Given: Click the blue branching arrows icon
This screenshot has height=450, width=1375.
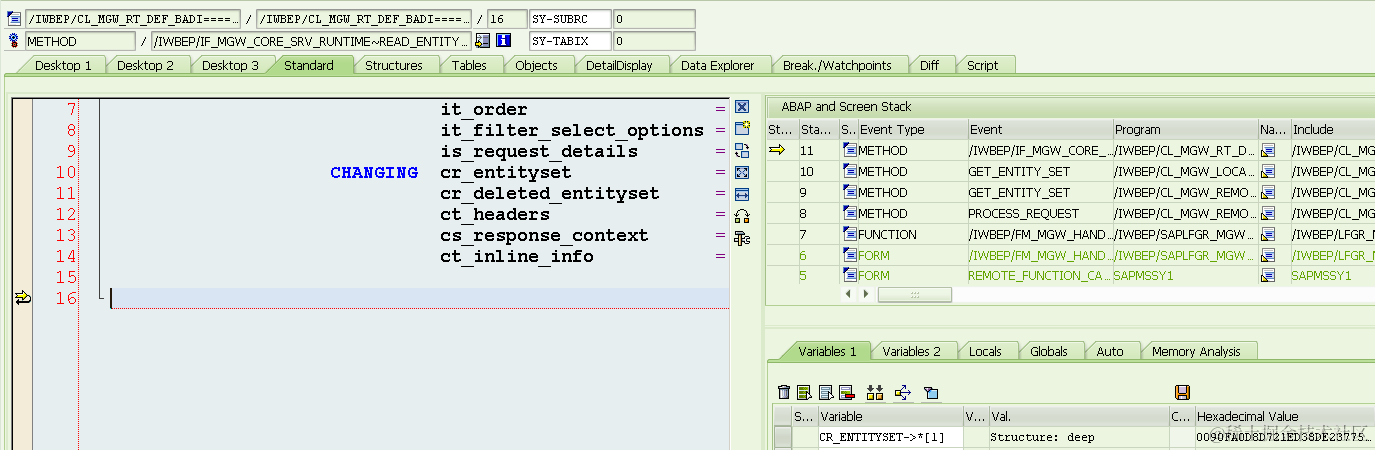Looking at the screenshot, I should (x=903, y=392).
